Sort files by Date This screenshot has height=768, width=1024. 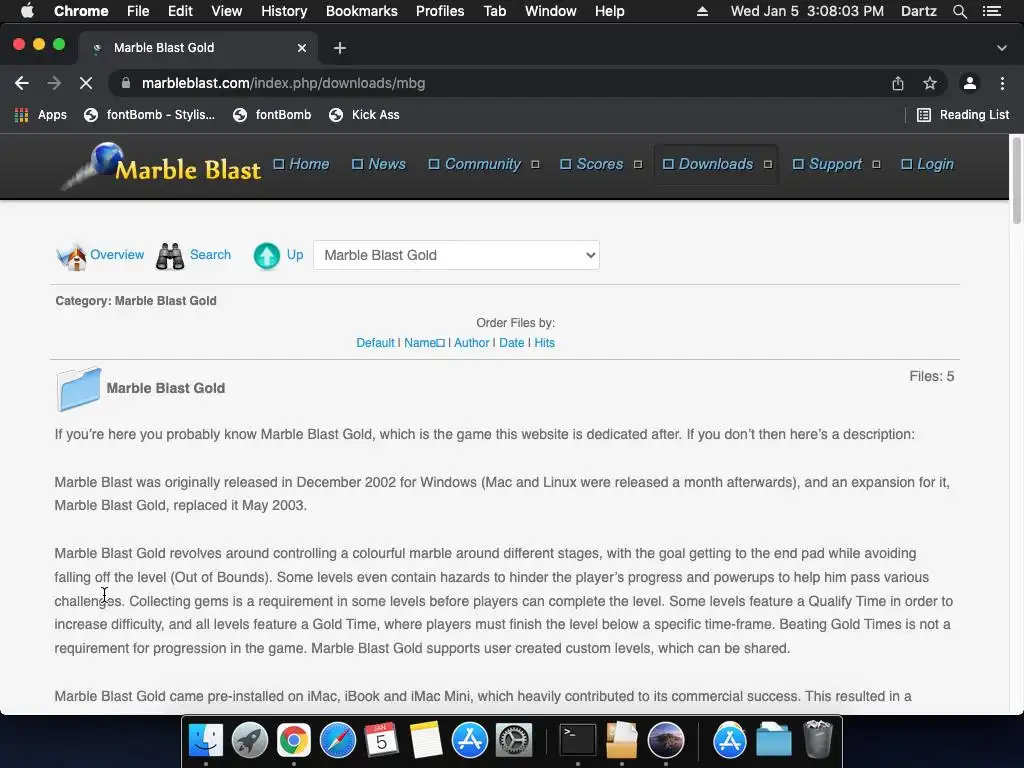tap(511, 343)
